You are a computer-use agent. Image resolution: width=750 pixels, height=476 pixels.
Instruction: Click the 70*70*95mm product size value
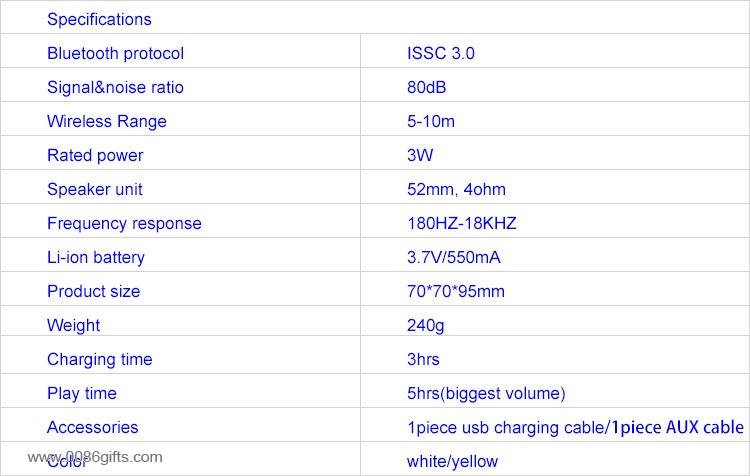pos(455,291)
